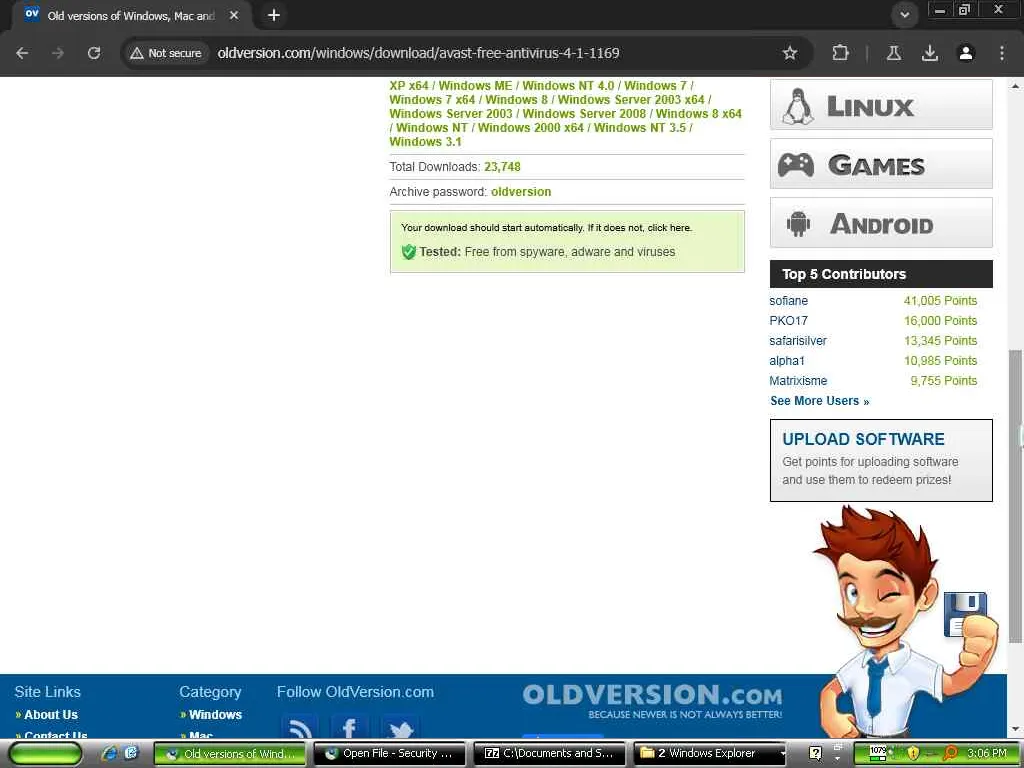Image resolution: width=1024 pixels, height=768 pixels.
Task: Click the Games controller icon
Action: 795,165
